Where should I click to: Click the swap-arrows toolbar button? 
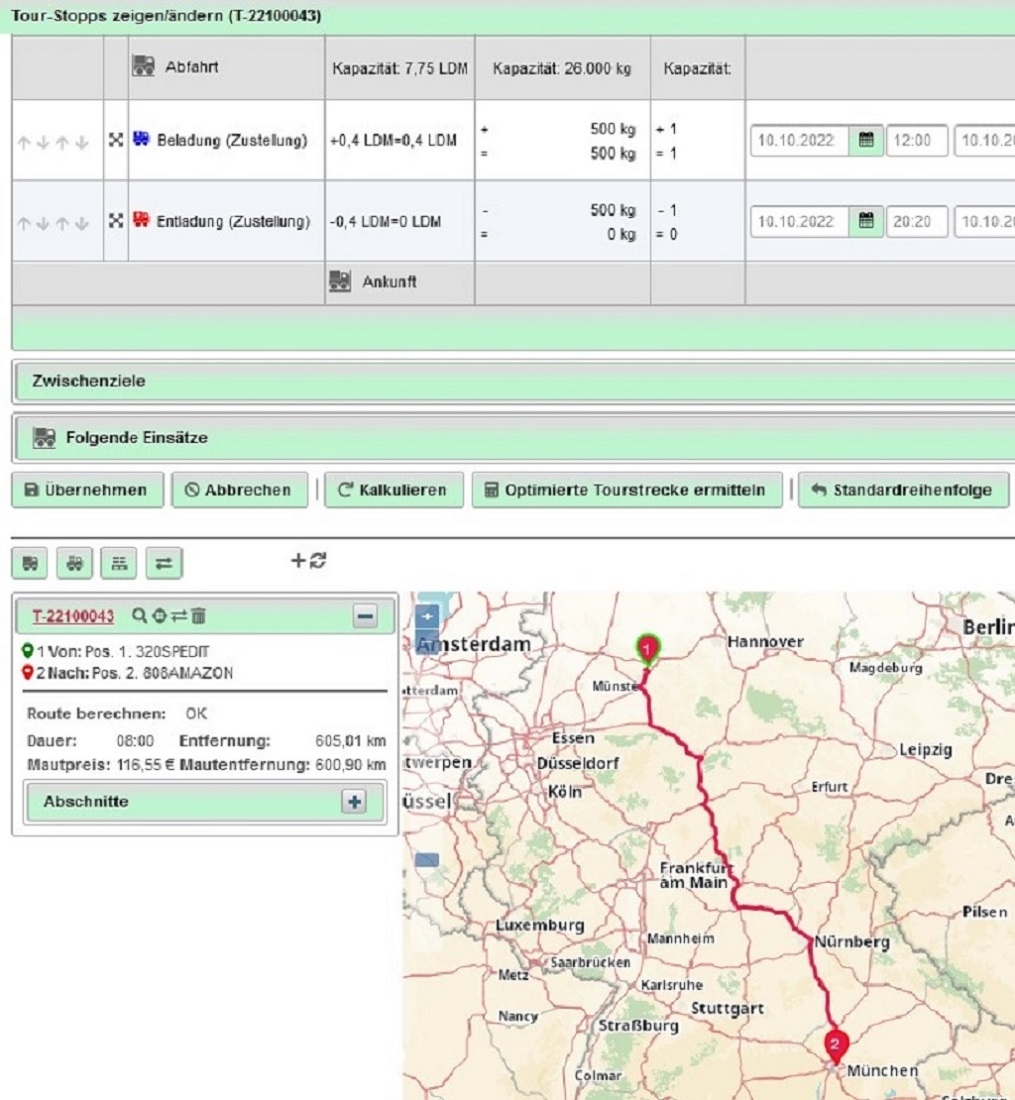tap(164, 563)
